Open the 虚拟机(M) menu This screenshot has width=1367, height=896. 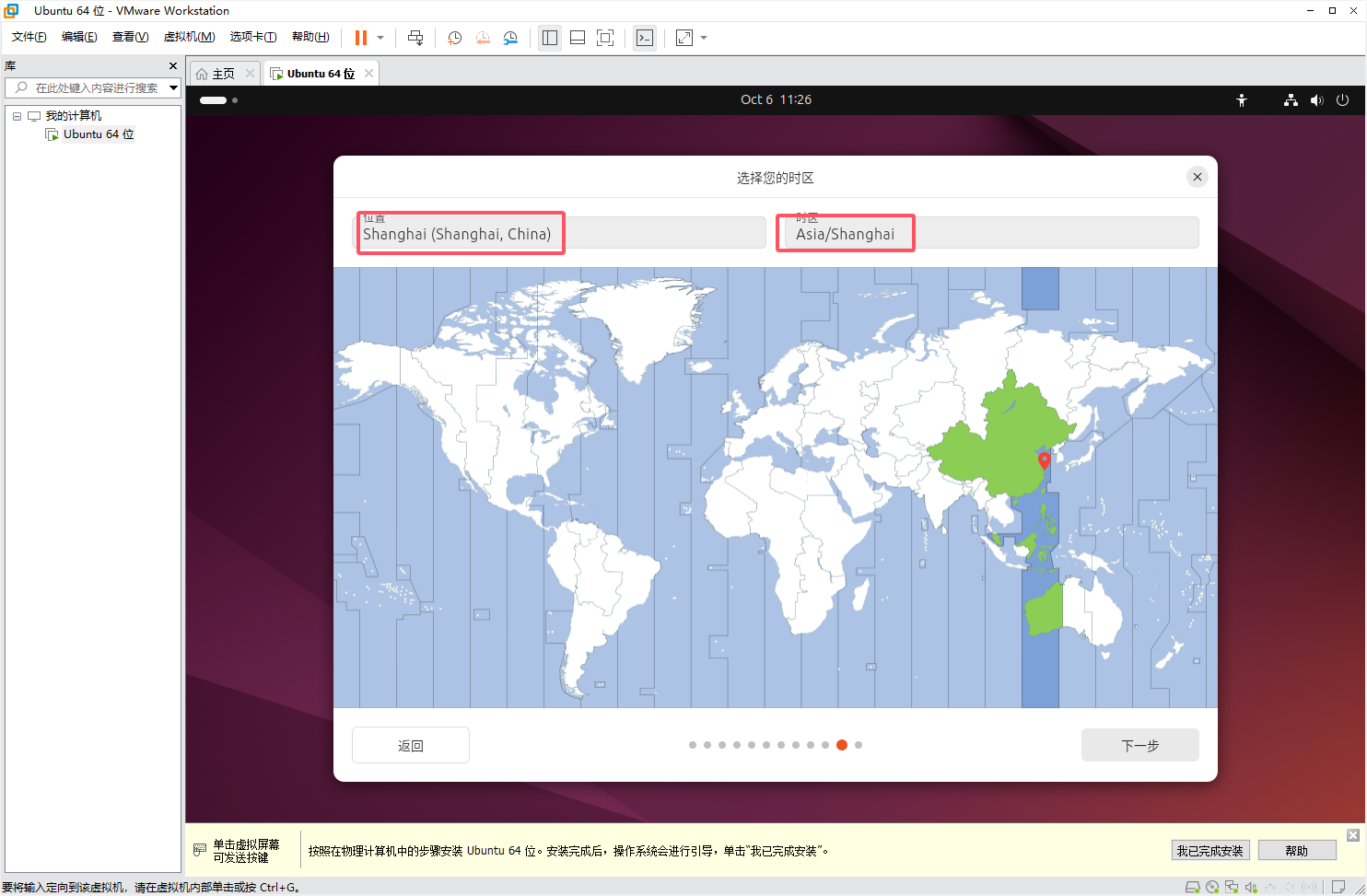click(x=189, y=37)
